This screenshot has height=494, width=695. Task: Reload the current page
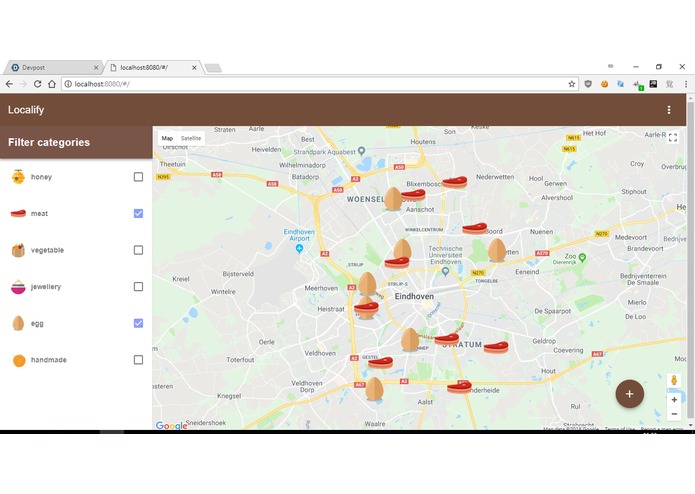coord(38,84)
